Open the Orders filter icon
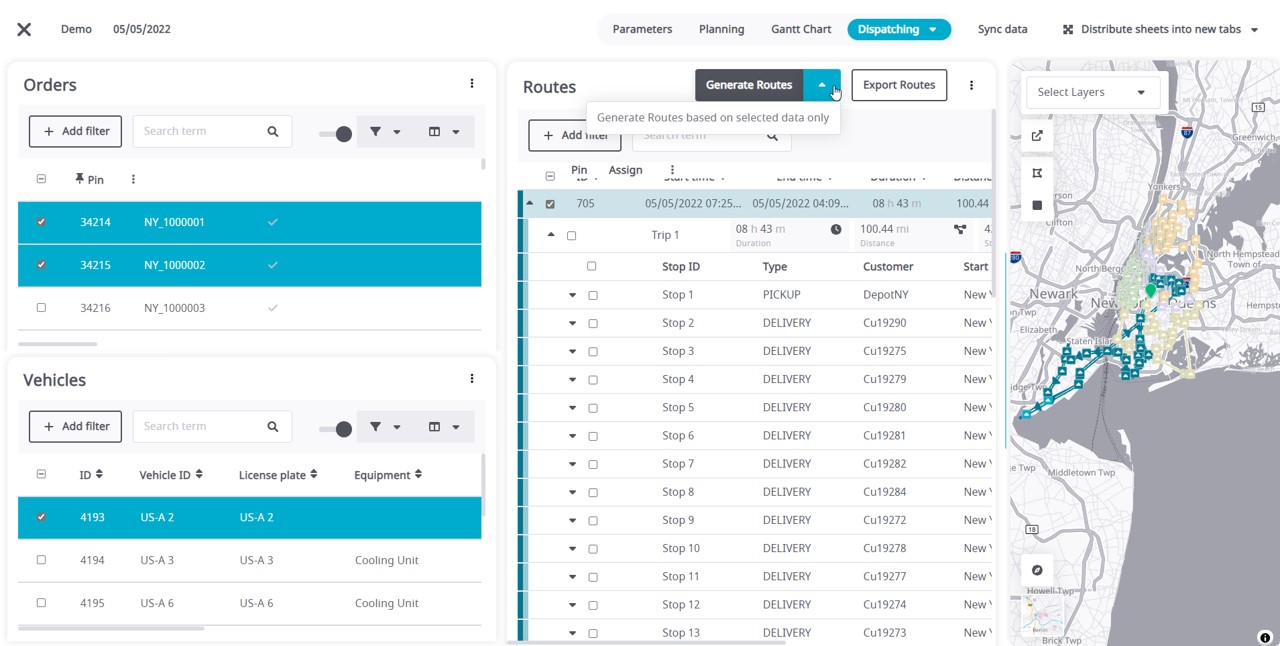The image size is (1280, 646). click(375, 131)
